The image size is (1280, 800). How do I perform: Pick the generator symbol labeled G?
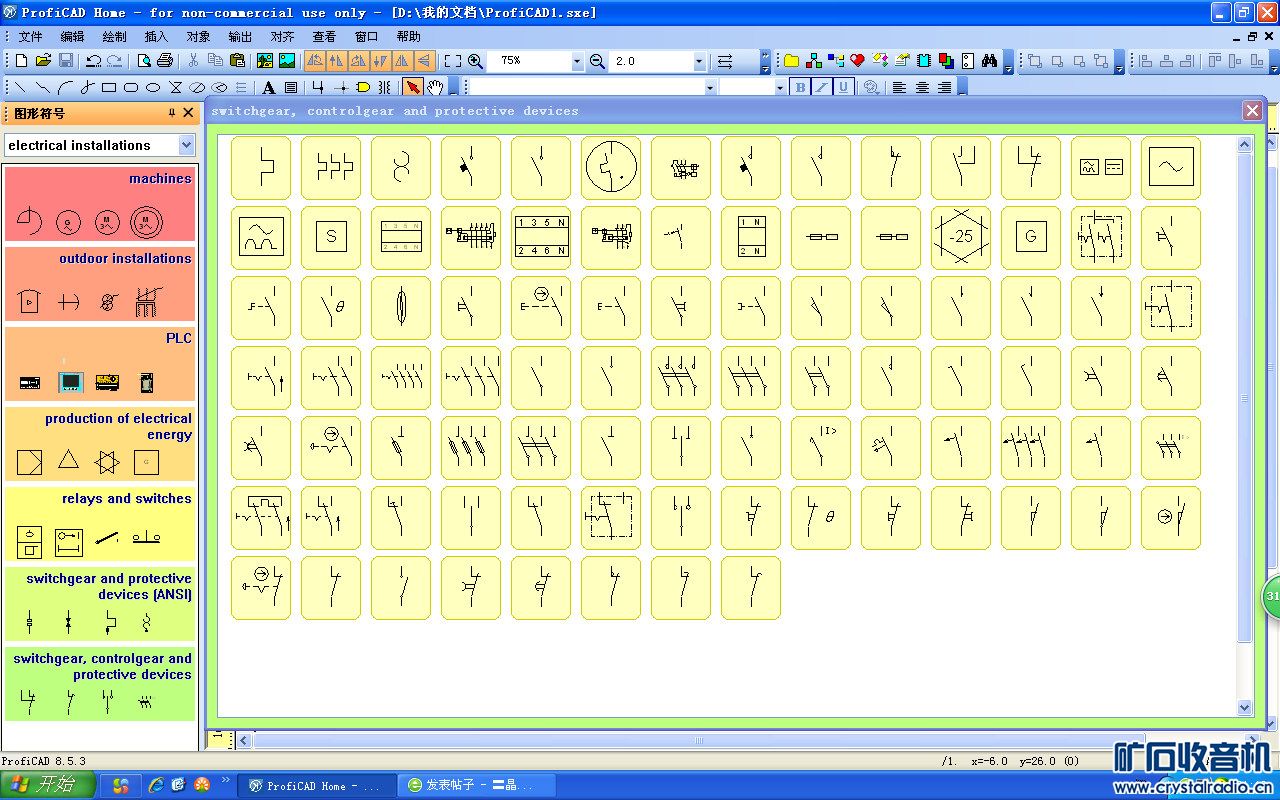1031,237
